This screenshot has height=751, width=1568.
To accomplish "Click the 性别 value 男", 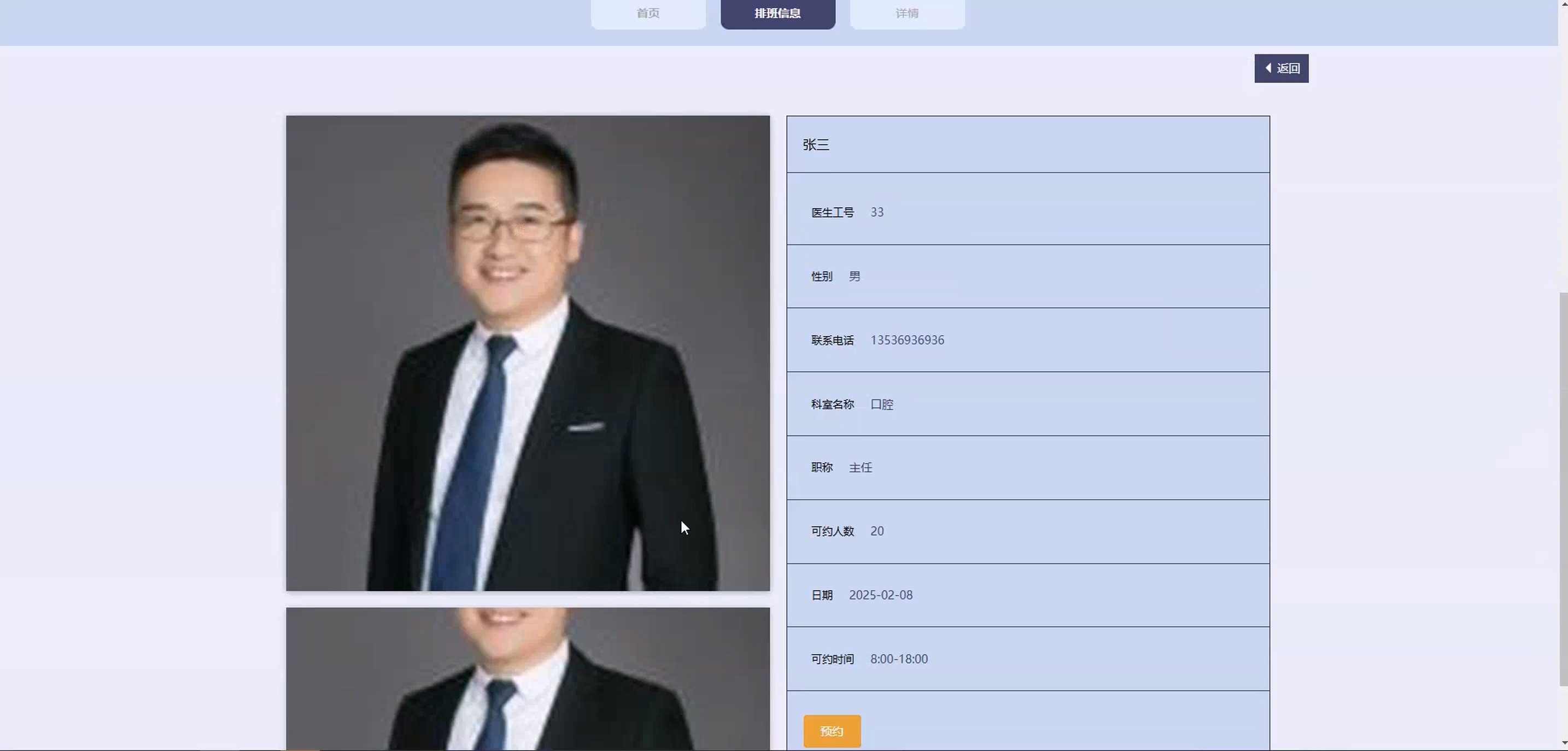I will pos(855,277).
